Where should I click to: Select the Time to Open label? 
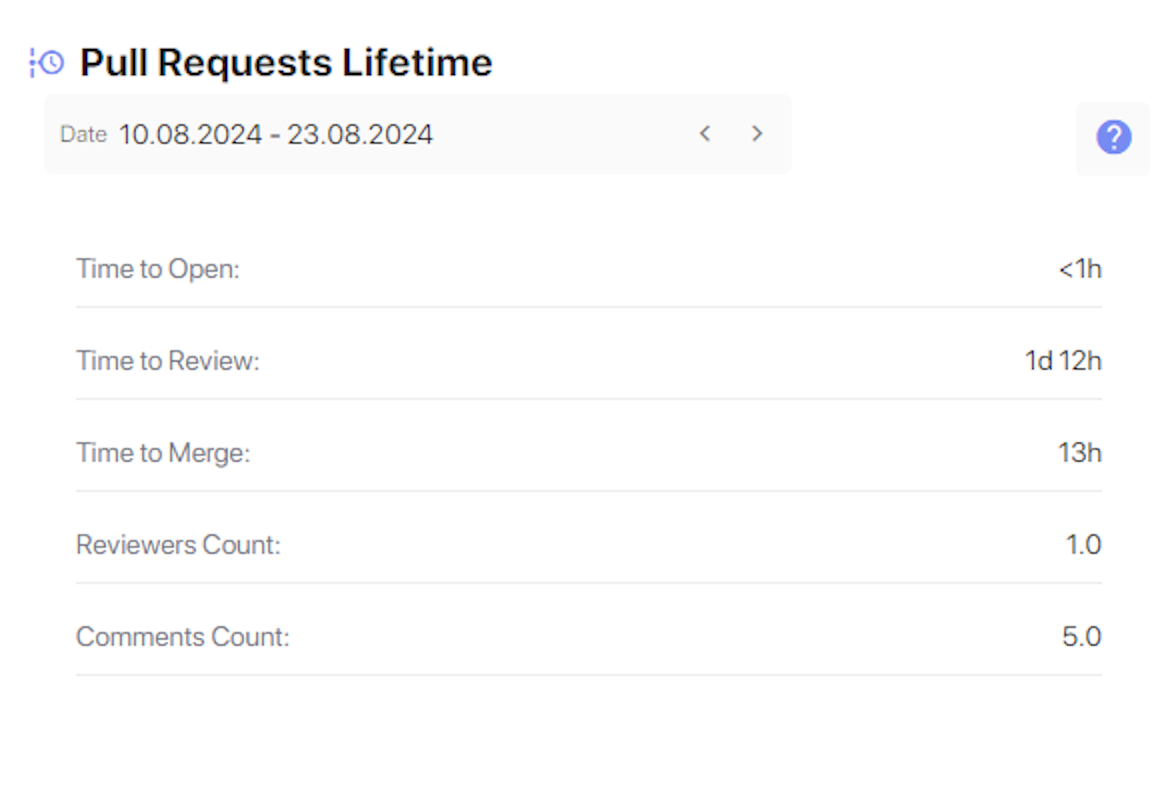158,269
